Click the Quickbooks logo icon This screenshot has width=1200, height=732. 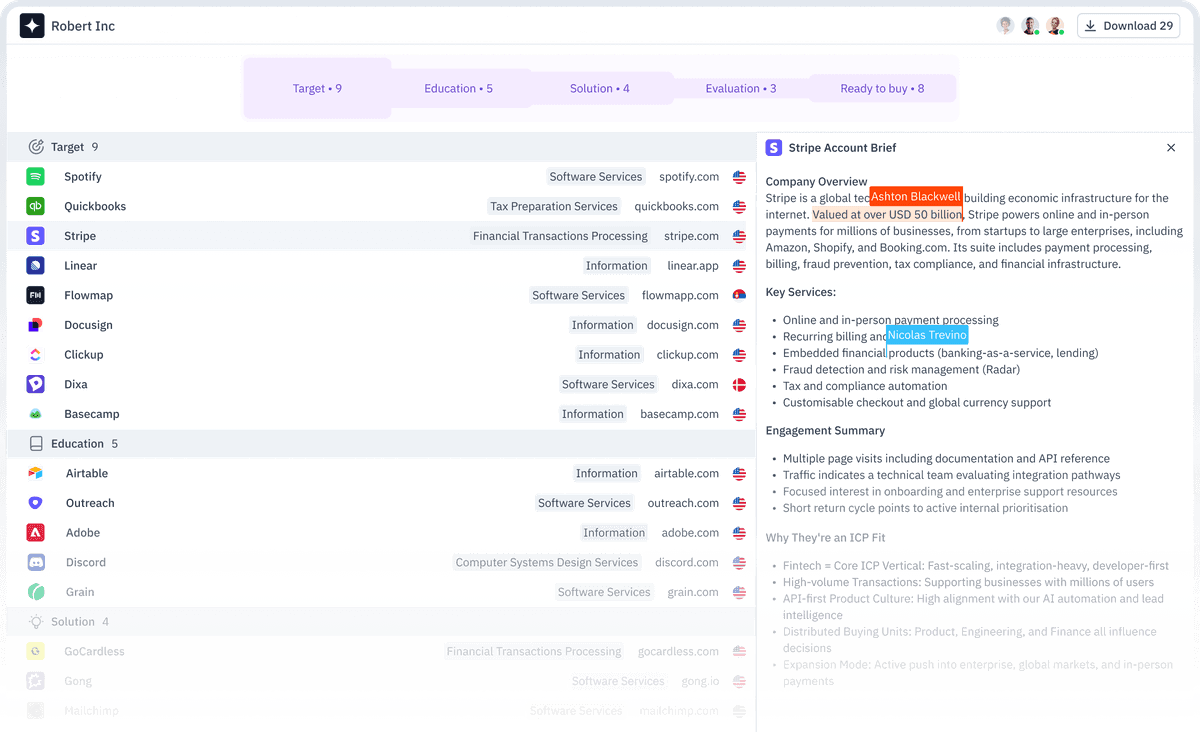[36, 206]
